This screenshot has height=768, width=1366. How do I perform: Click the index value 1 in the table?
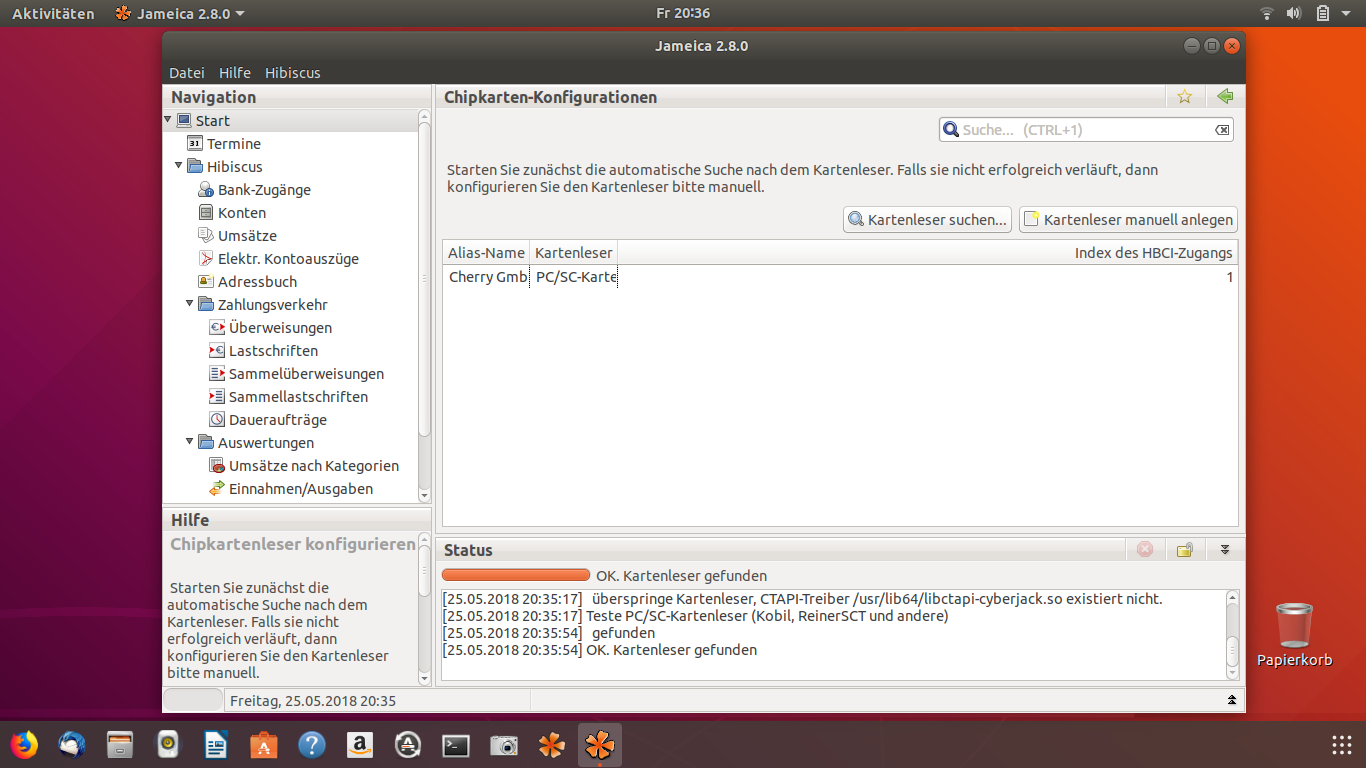pyautogui.click(x=1229, y=277)
